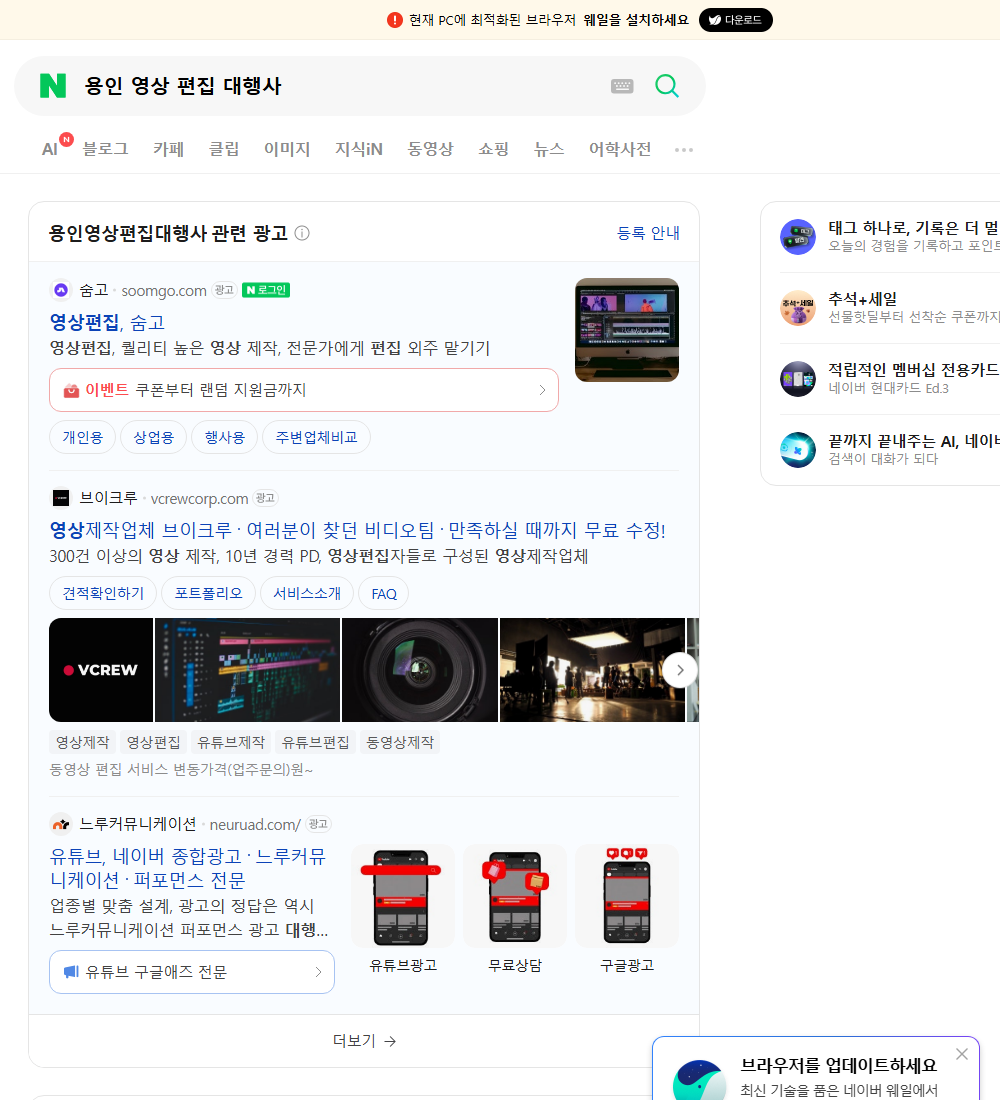1000x1100 pixels.
Task: Click the green magnifier search icon
Action: [667, 86]
